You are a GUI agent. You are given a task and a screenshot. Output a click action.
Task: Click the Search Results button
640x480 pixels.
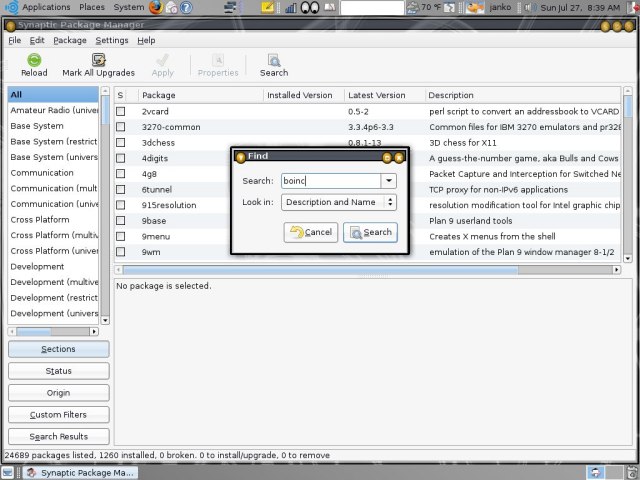tap(58, 436)
